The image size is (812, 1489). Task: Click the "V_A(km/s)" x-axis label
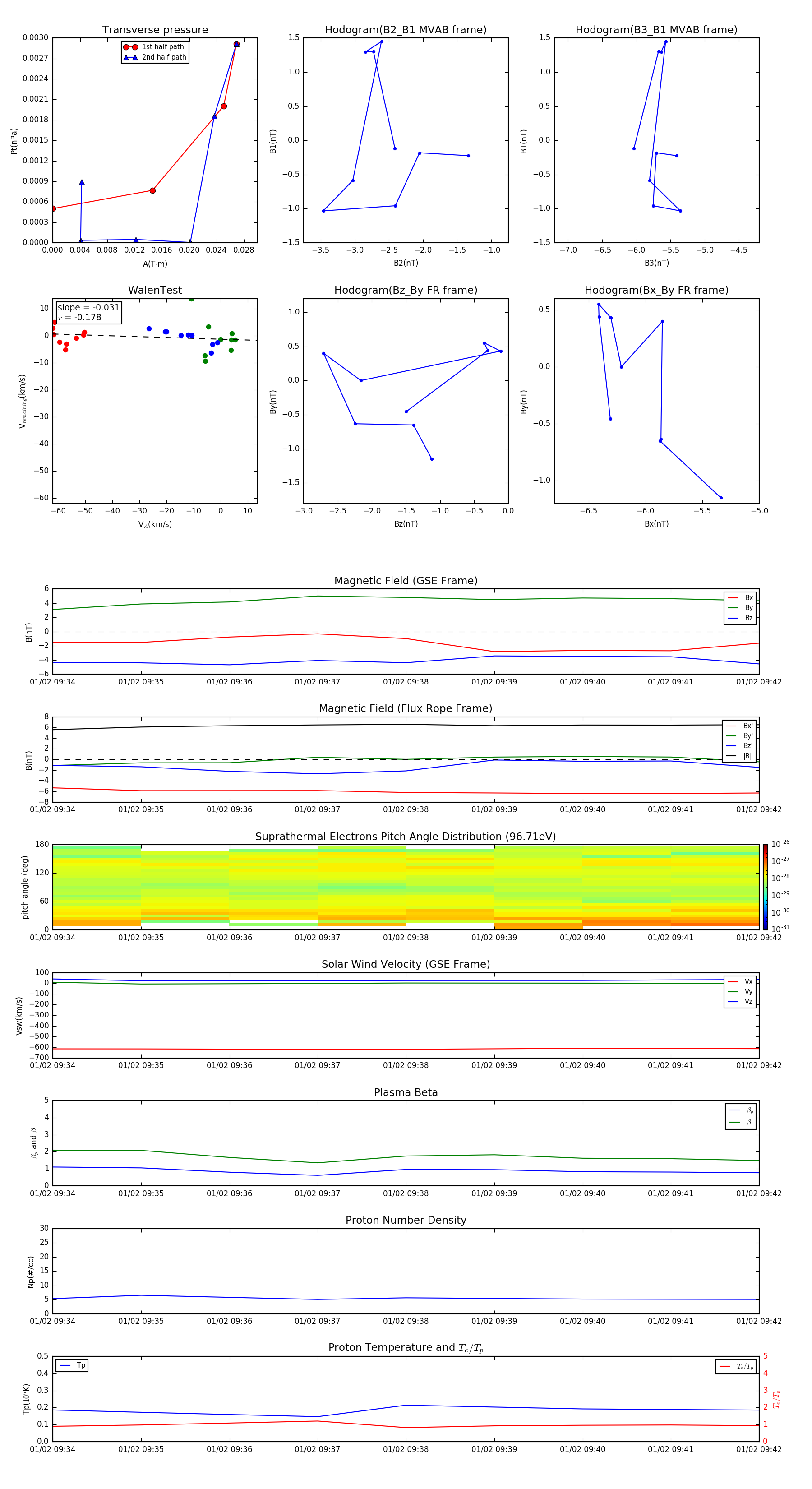pos(155,524)
